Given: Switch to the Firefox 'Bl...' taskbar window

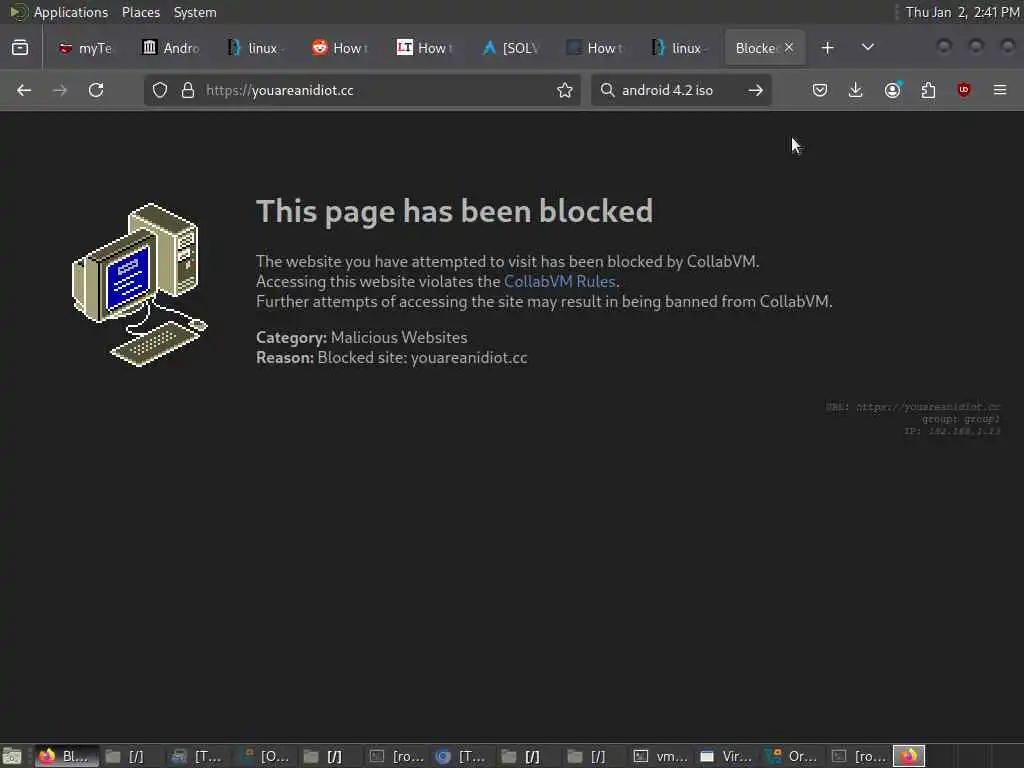Looking at the screenshot, I should coord(66,756).
